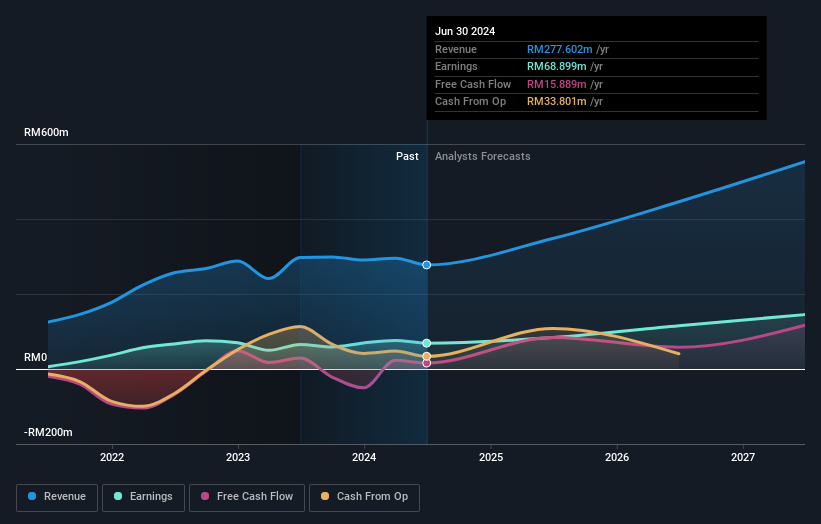
Task: Toggle the Earnings legend button
Action: [x=143, y=497]
